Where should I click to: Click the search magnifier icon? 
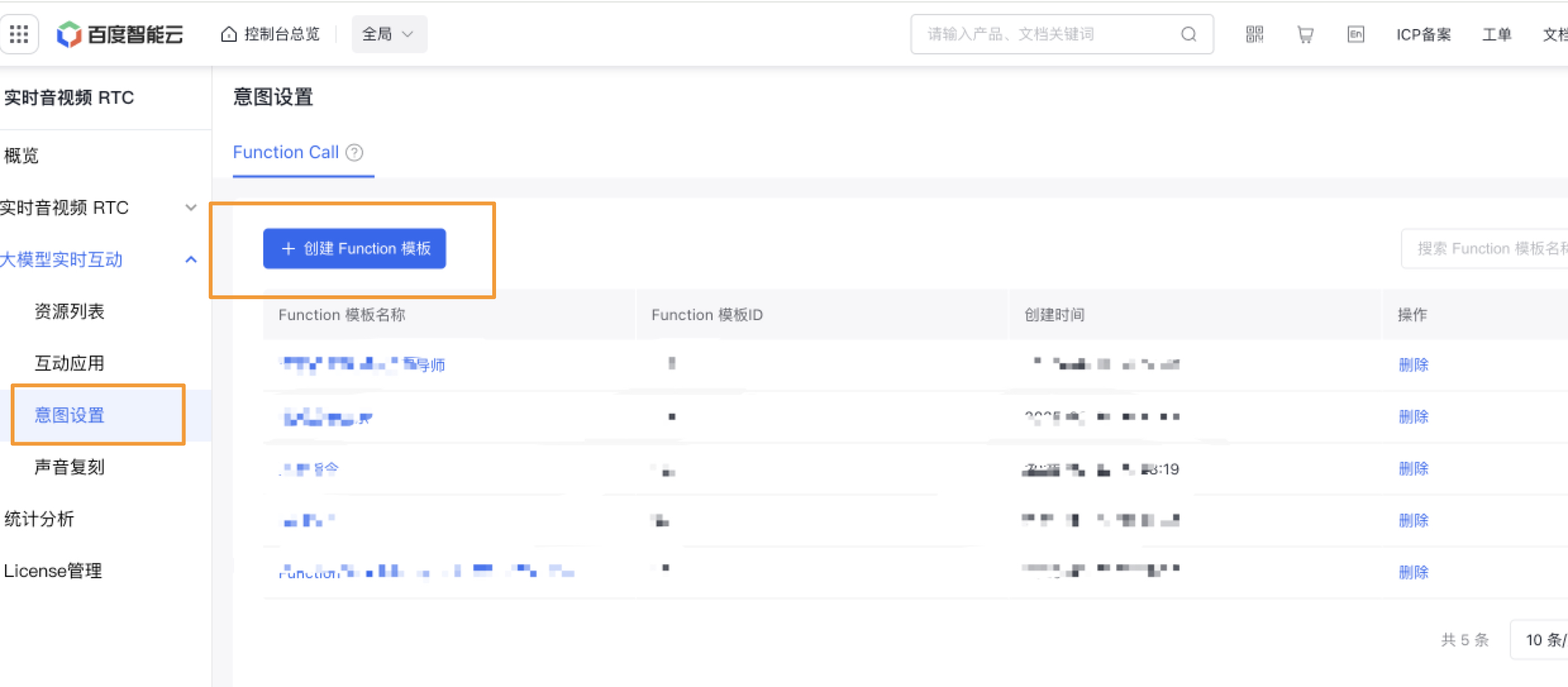point(1188,34)
